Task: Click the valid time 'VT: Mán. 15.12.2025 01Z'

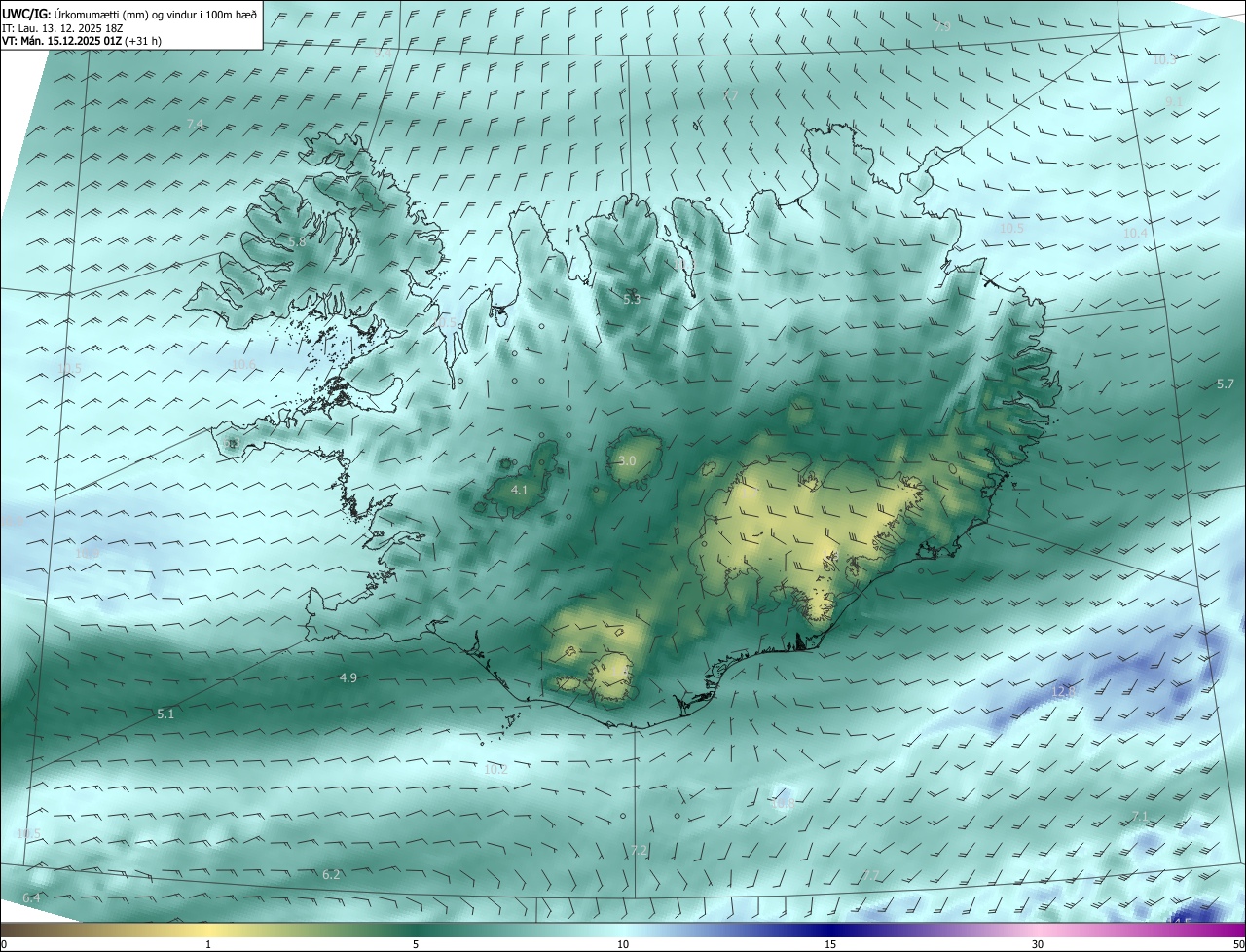Action: click(59, 41)
